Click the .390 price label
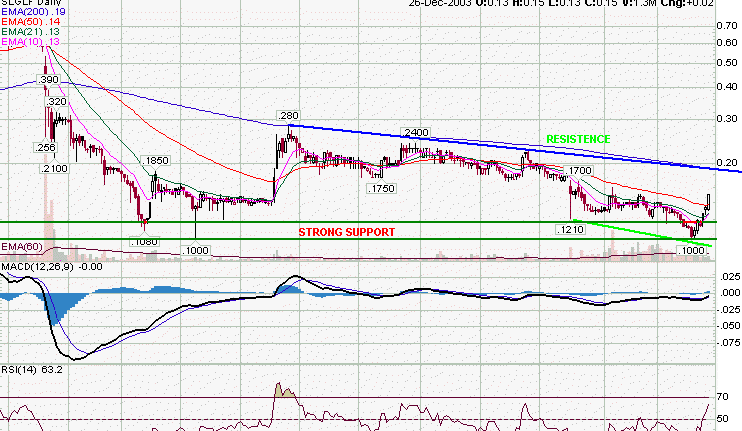Screen dimensions: 742x431 click(49, 79)
